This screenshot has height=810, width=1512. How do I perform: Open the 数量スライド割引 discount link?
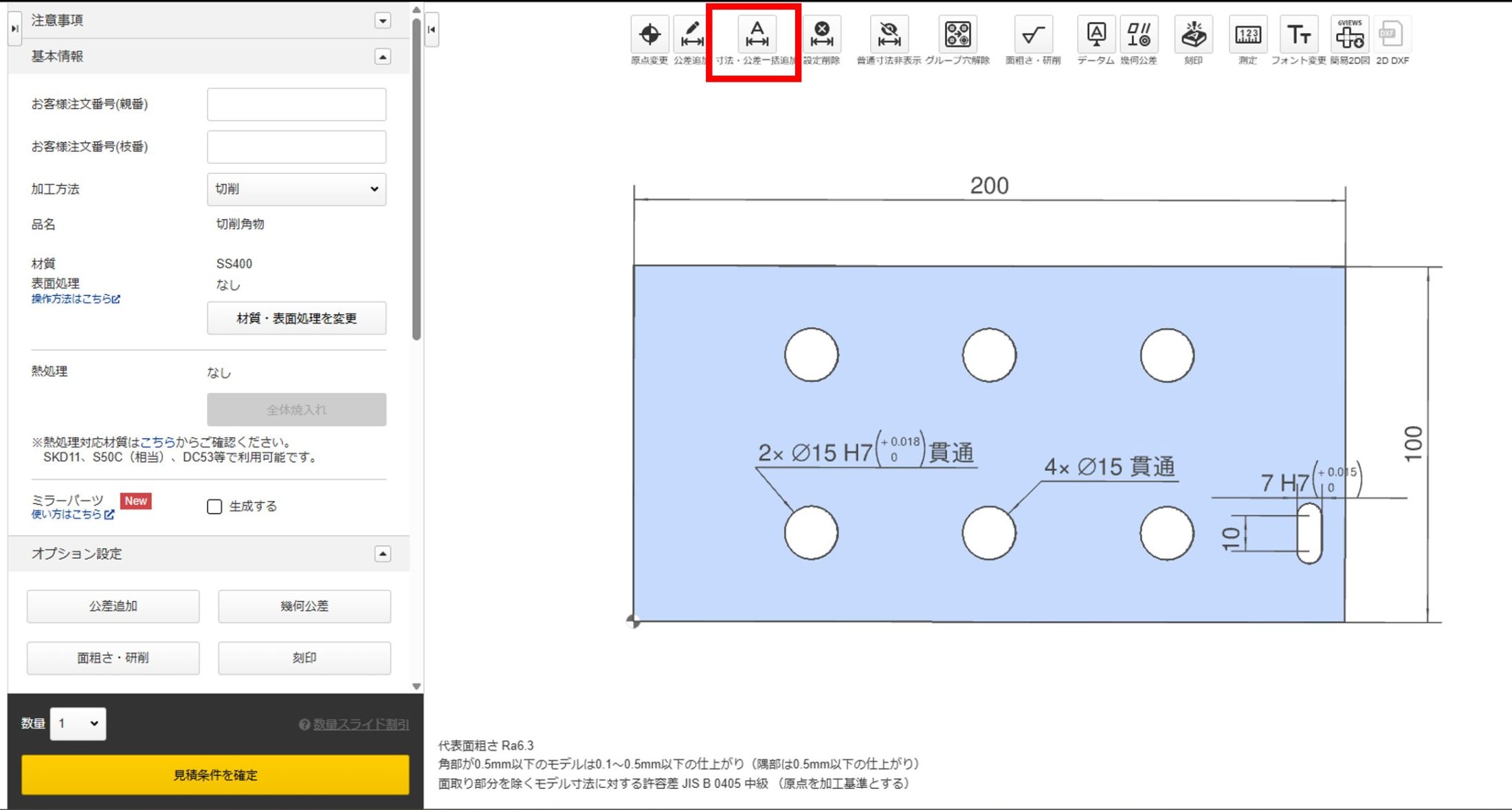click(x=358, y=723)
